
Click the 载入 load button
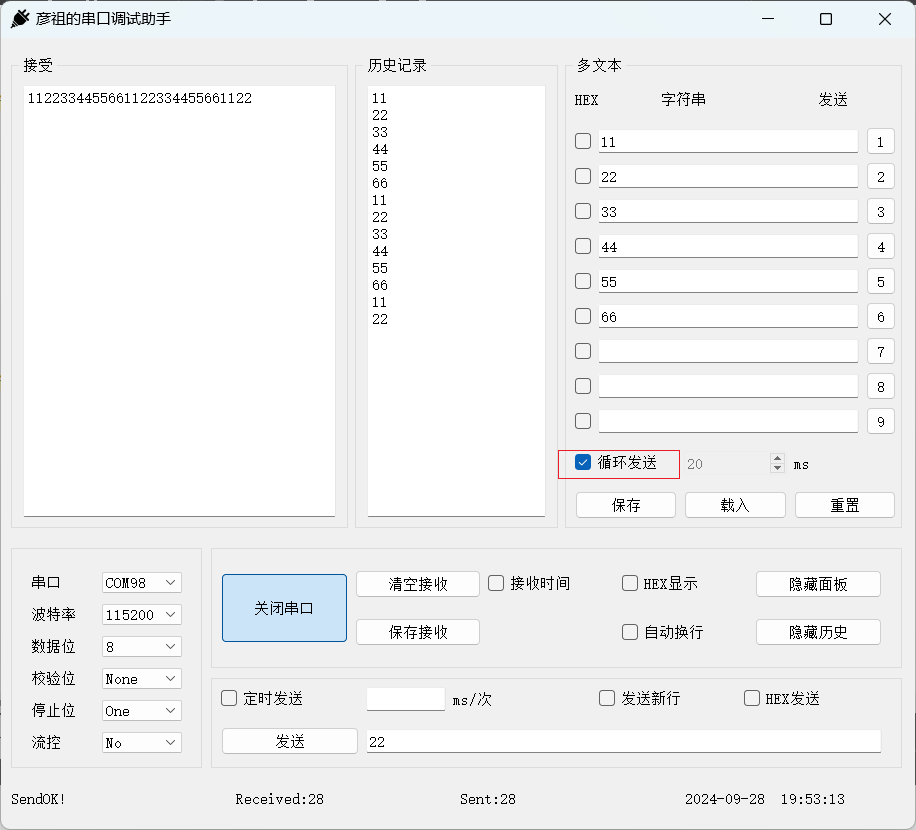(735, 505)
